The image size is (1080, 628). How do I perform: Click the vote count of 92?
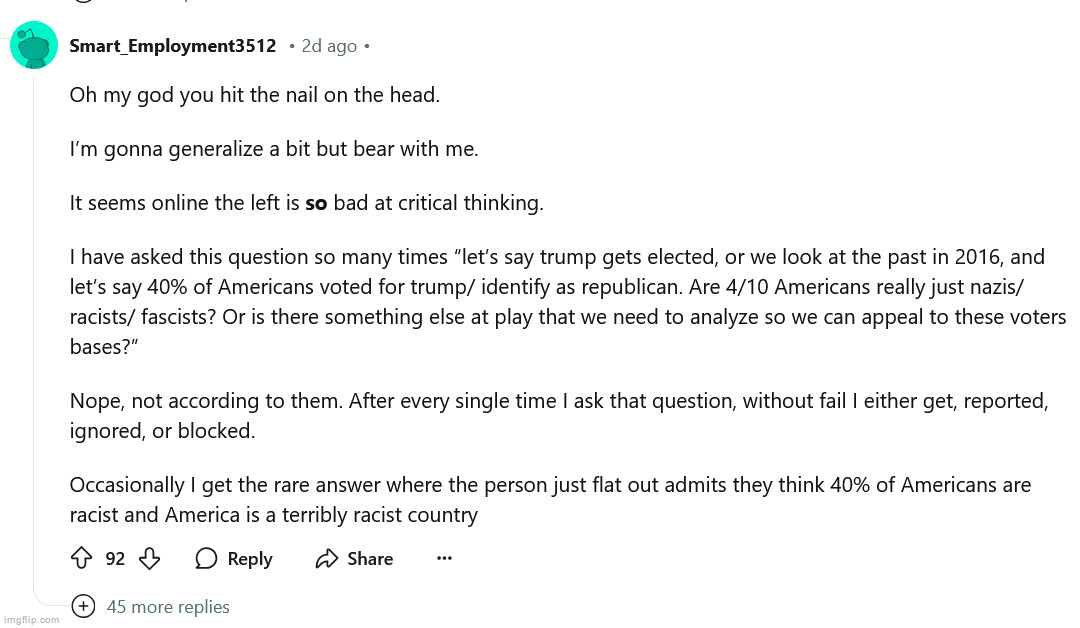click(x=115, y=558)
